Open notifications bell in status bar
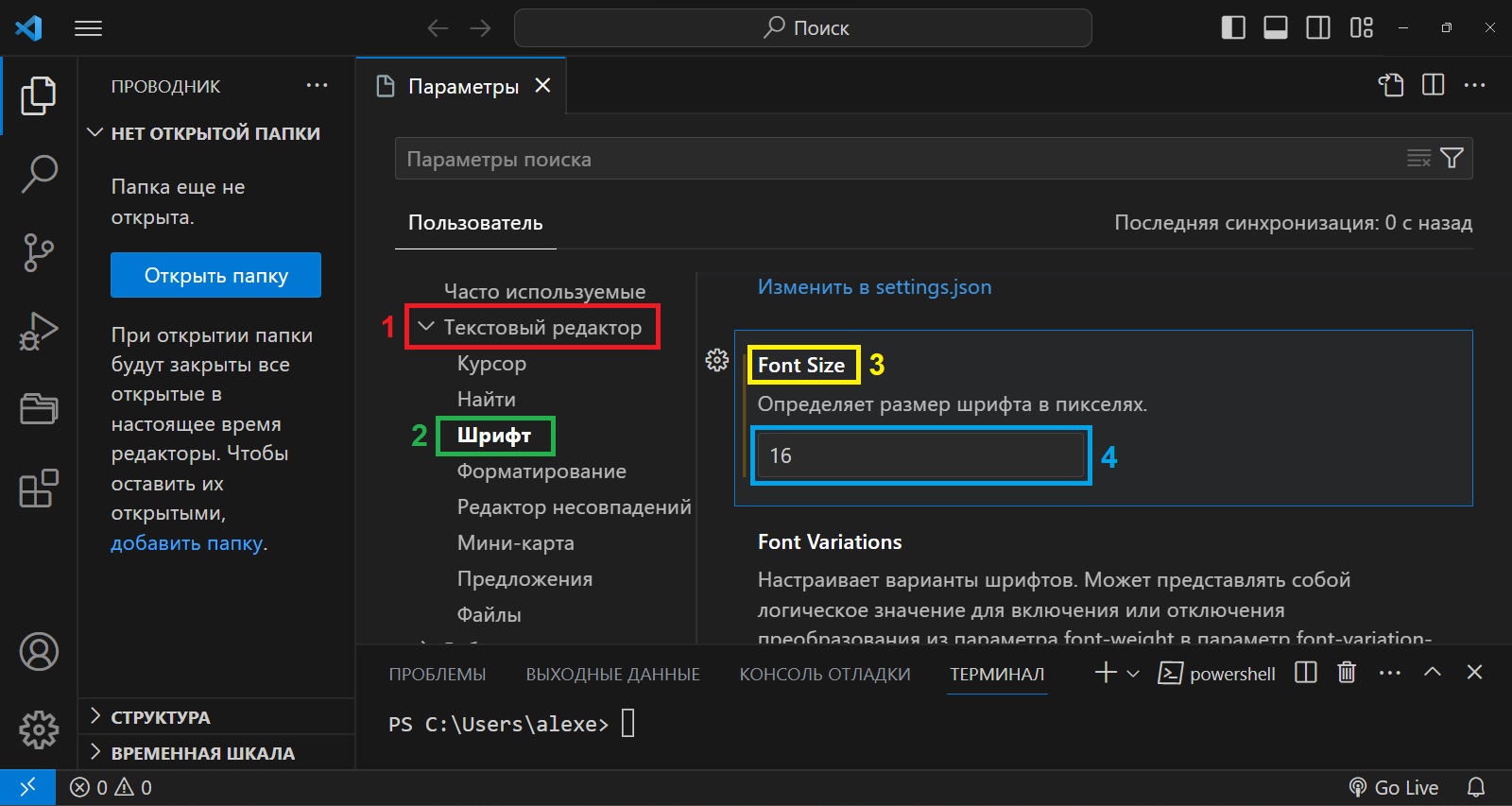Screen dimensions: 1512x806 (1476, 787)
